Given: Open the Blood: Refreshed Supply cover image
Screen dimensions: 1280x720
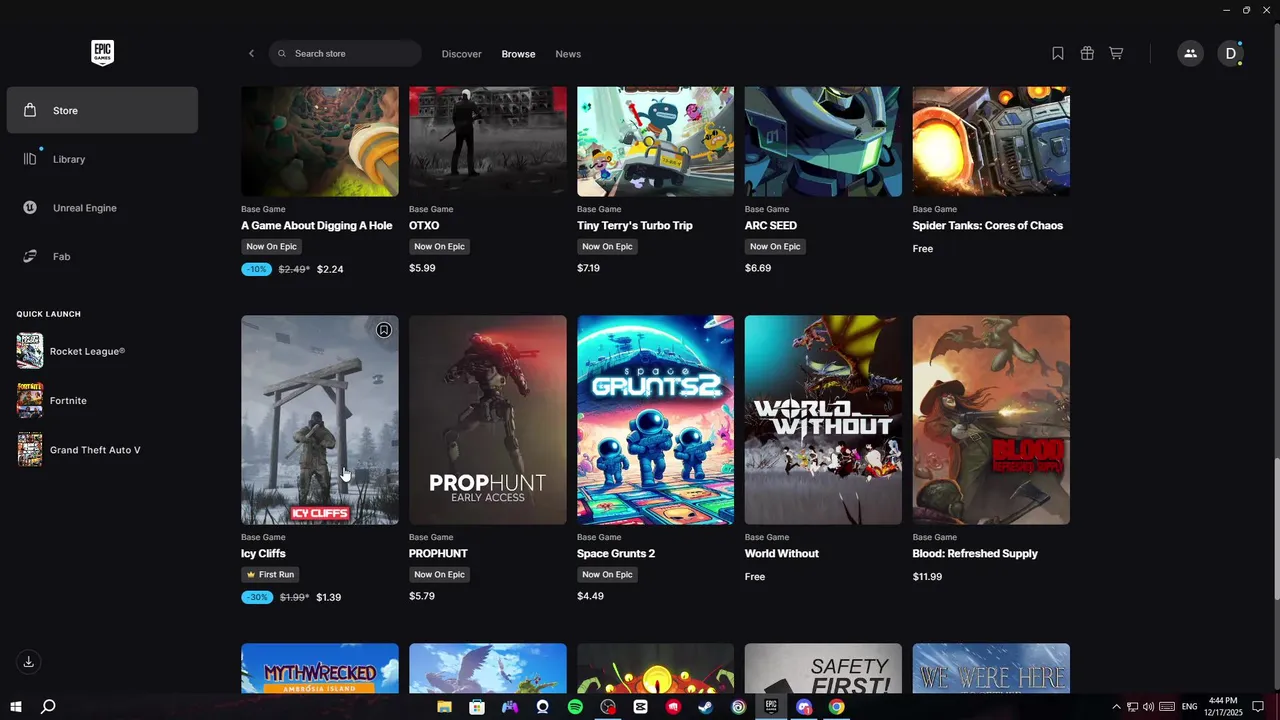Looking at the screenshot, I should coord(991,420).
